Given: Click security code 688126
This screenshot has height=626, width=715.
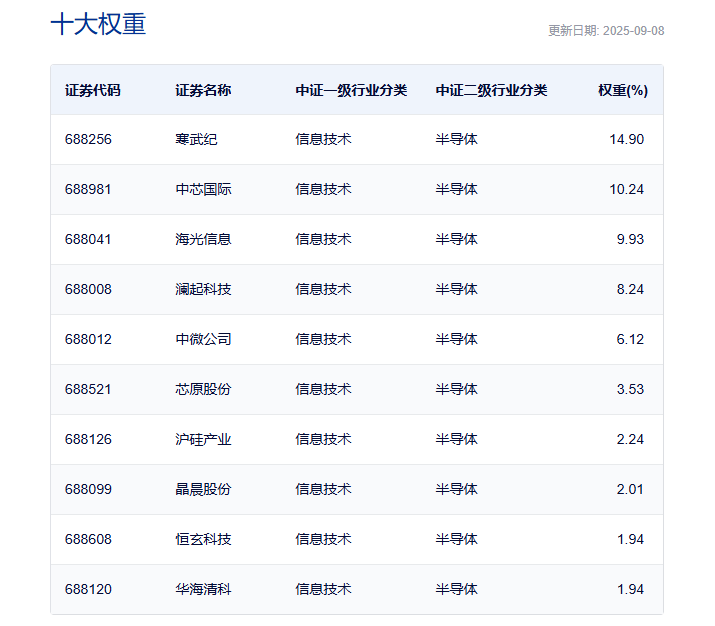Looking at the screenshot, I should click(x=88, y=439).
